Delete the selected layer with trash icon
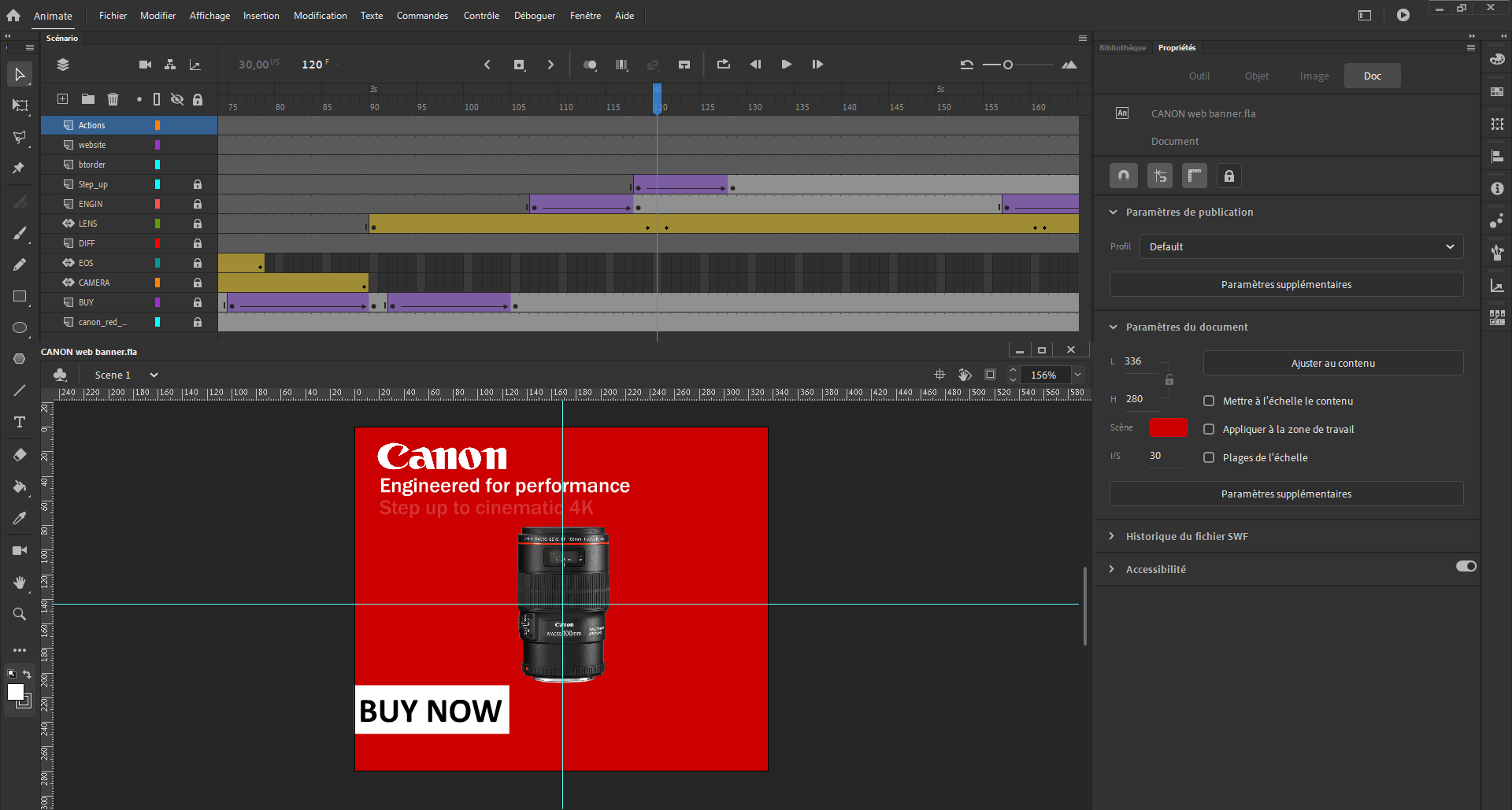Screen dimensions: 1512x810 [113, 98]
